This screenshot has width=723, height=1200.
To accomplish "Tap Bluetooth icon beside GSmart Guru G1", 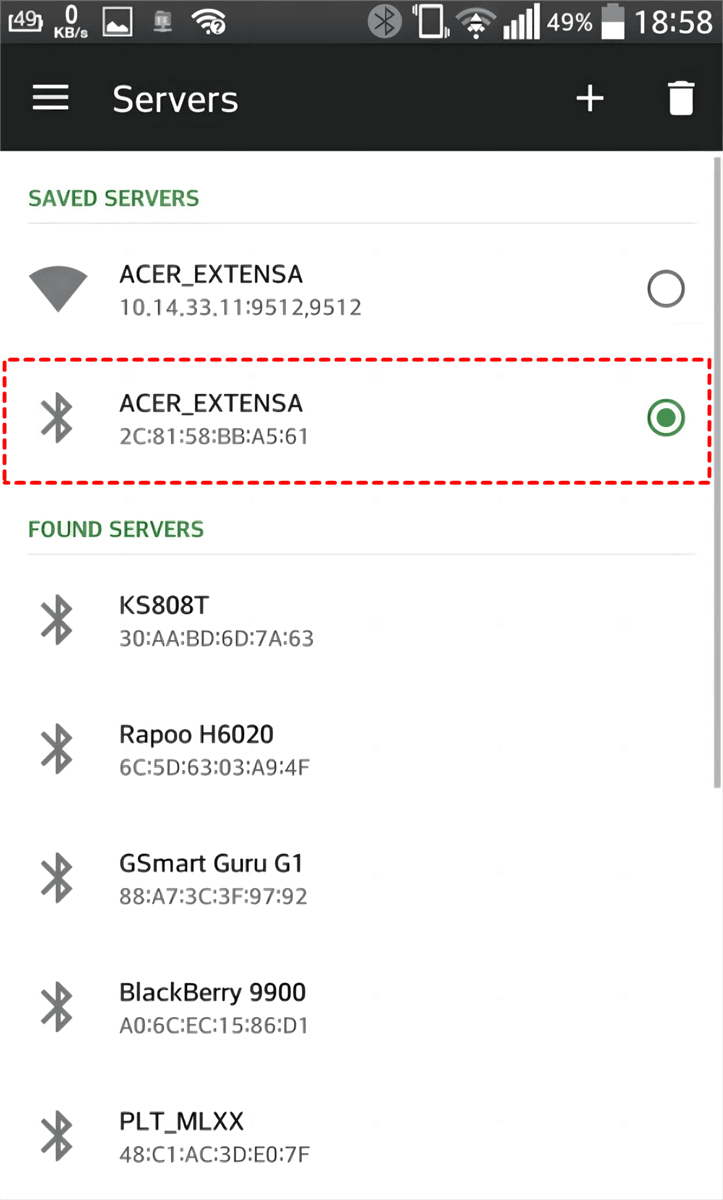I will coord(57,878).
